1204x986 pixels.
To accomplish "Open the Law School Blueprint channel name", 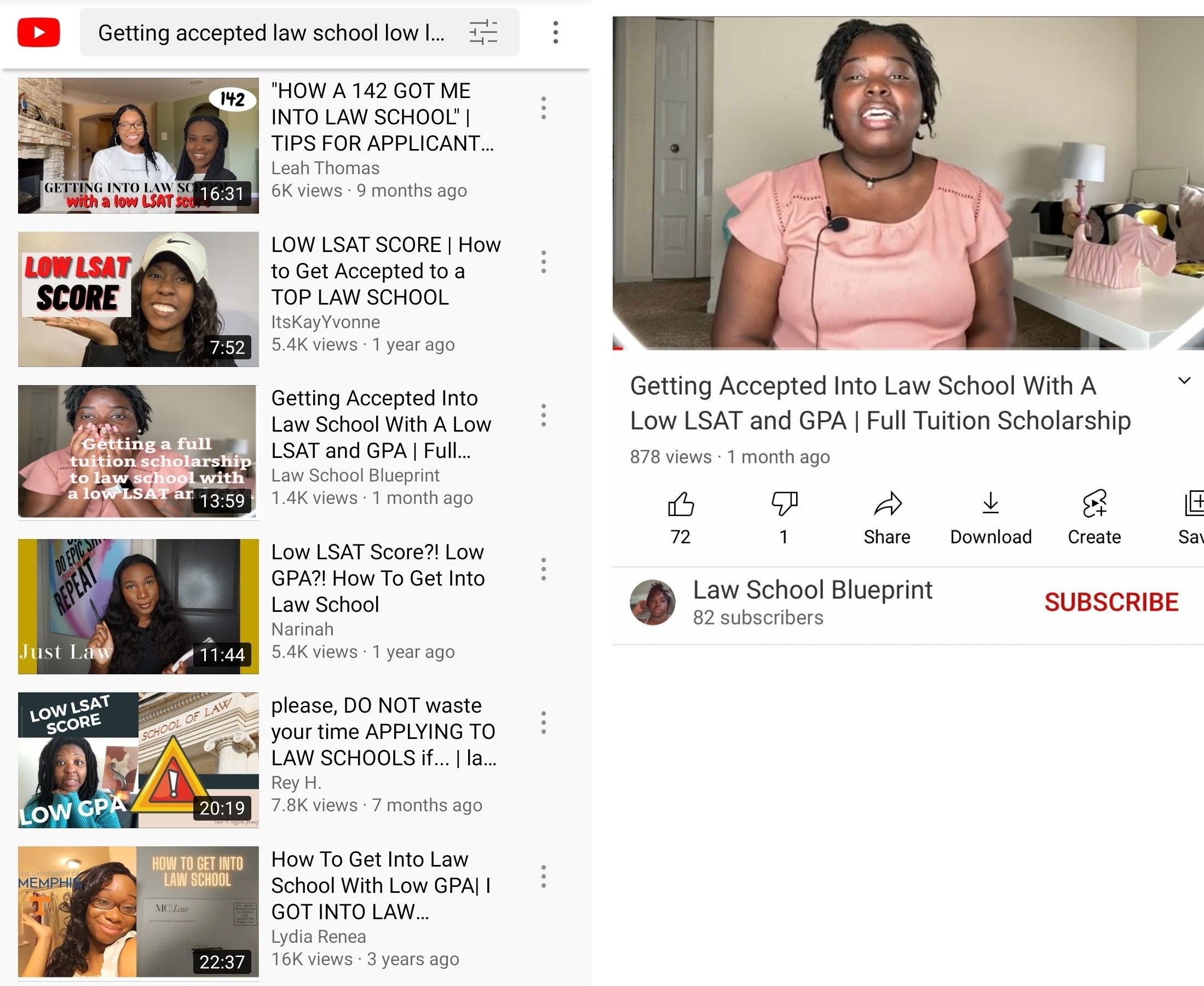I will [813, 589].
